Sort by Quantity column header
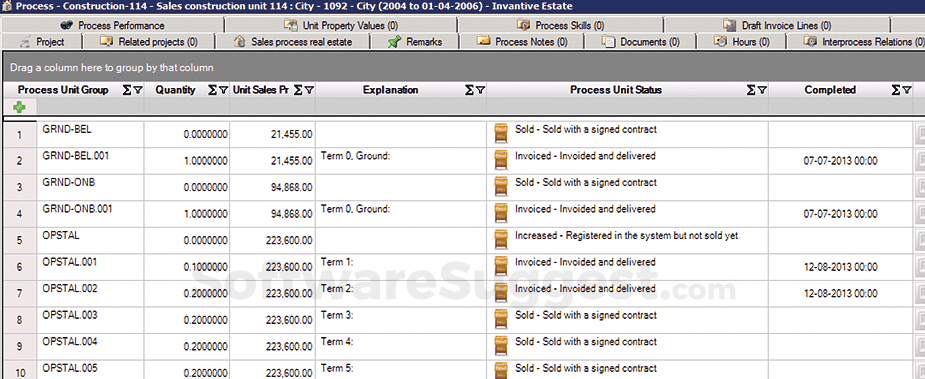Screen dimensions: 925x379 click(175, 90)
